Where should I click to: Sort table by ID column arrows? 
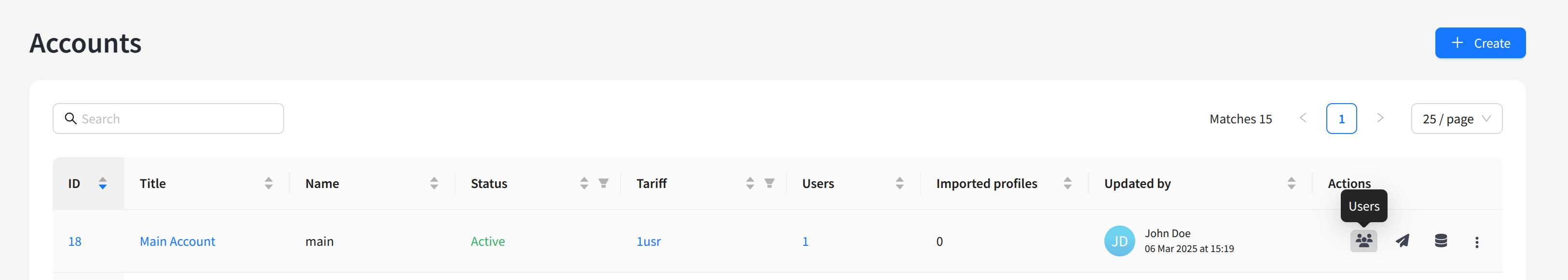point(103,184)
